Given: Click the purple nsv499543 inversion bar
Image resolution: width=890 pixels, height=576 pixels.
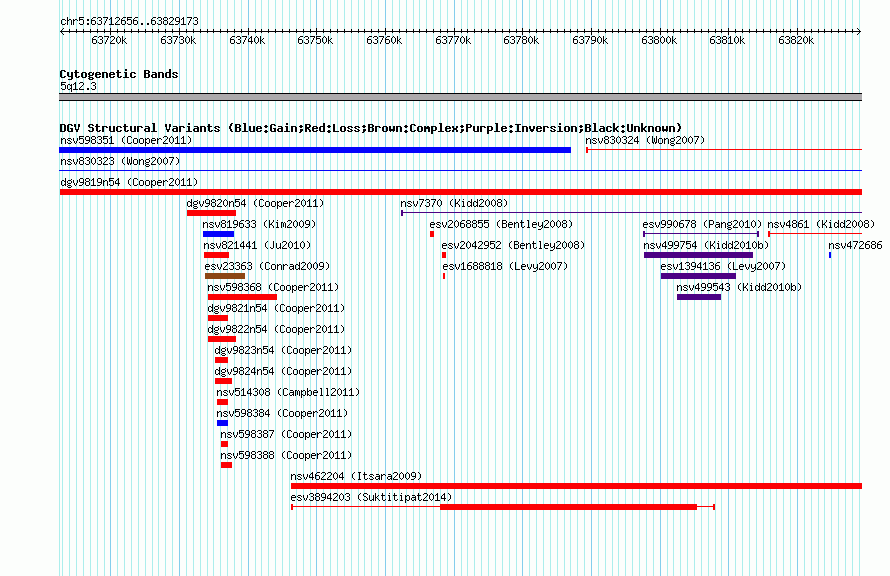Looking at the screenshot, I should pos(699,297).
